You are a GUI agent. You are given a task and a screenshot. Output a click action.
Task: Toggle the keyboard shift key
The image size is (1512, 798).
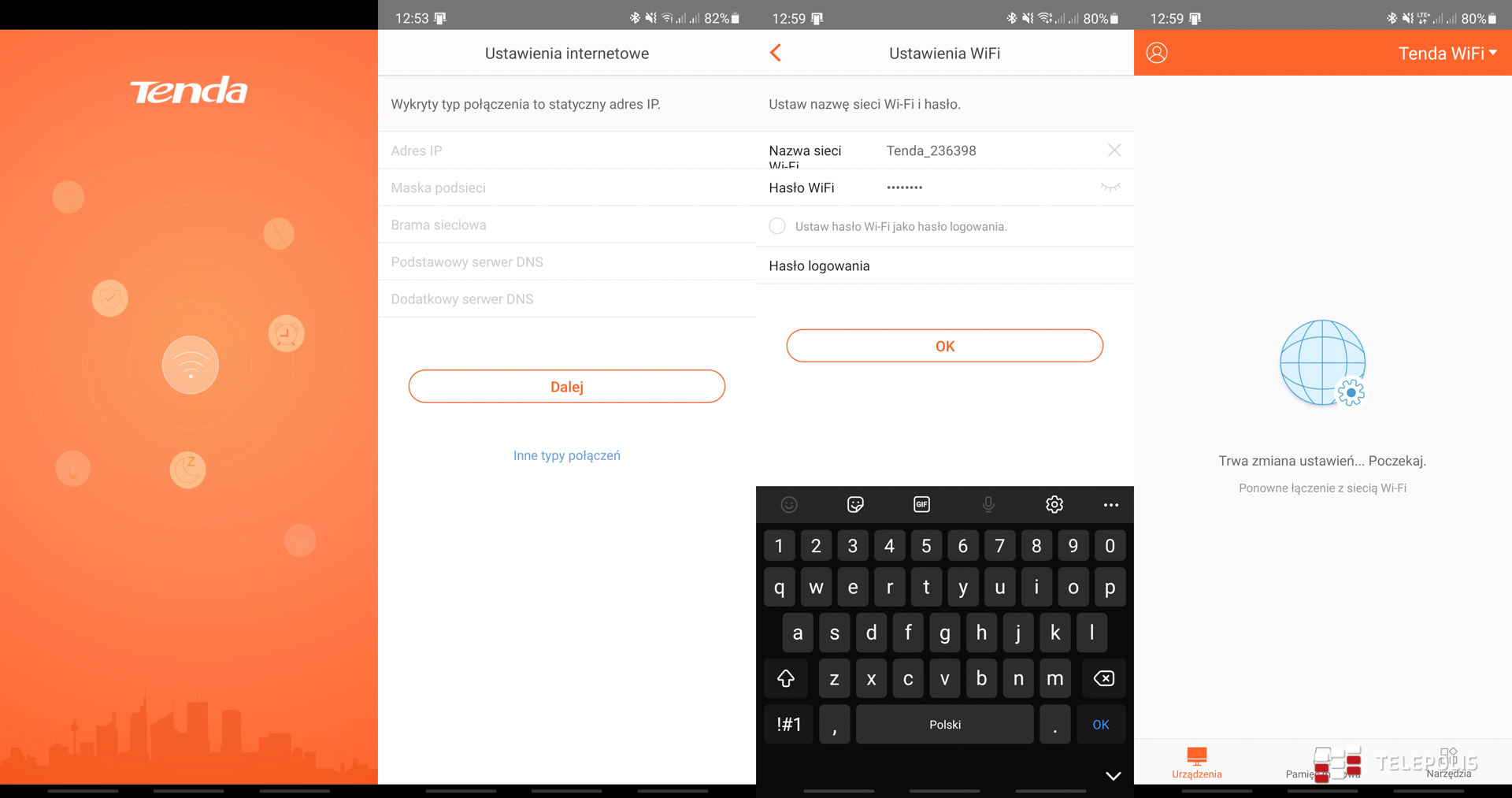click(786, 678)
